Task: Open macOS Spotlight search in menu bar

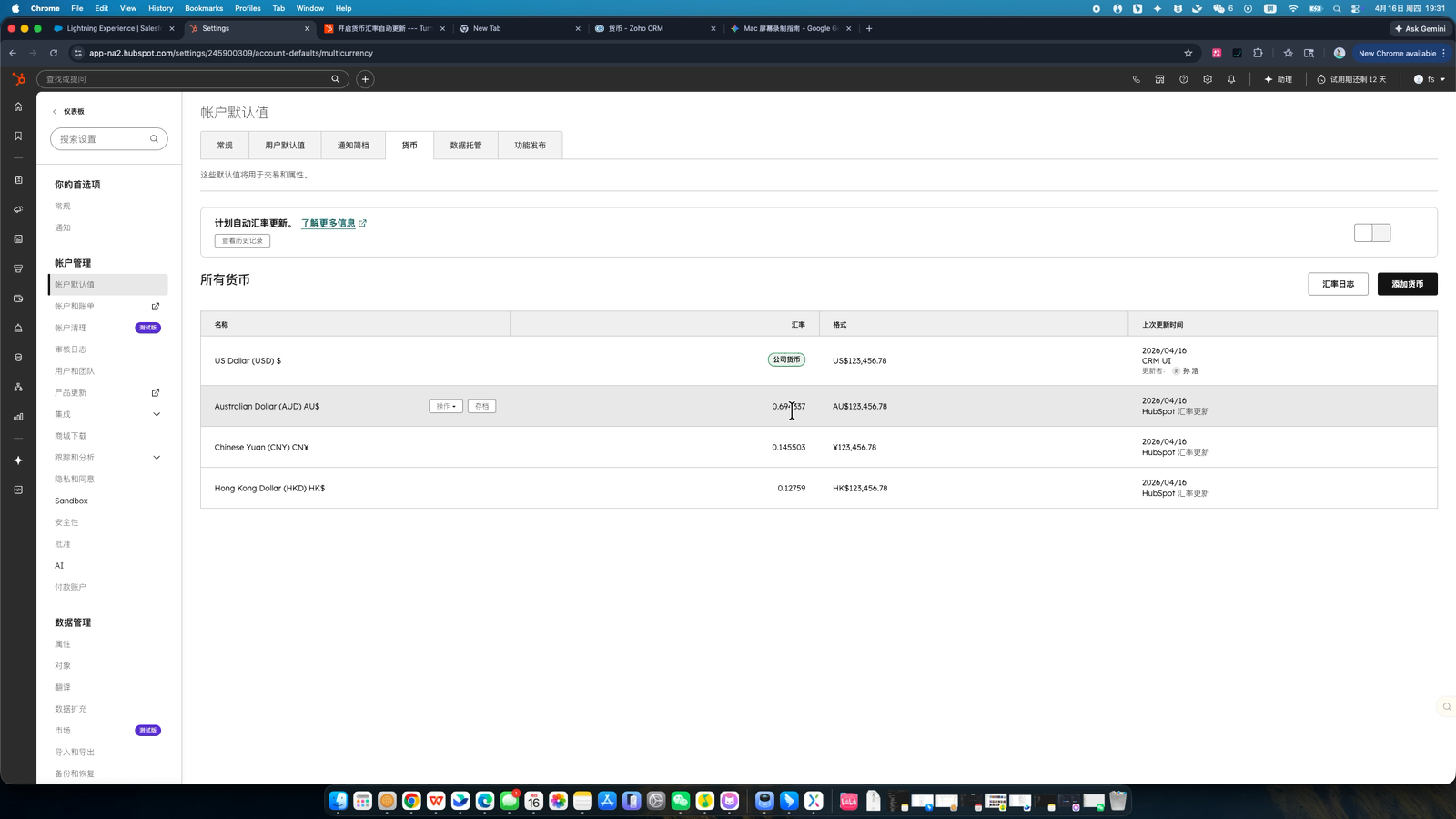Action: (1336, 8)
